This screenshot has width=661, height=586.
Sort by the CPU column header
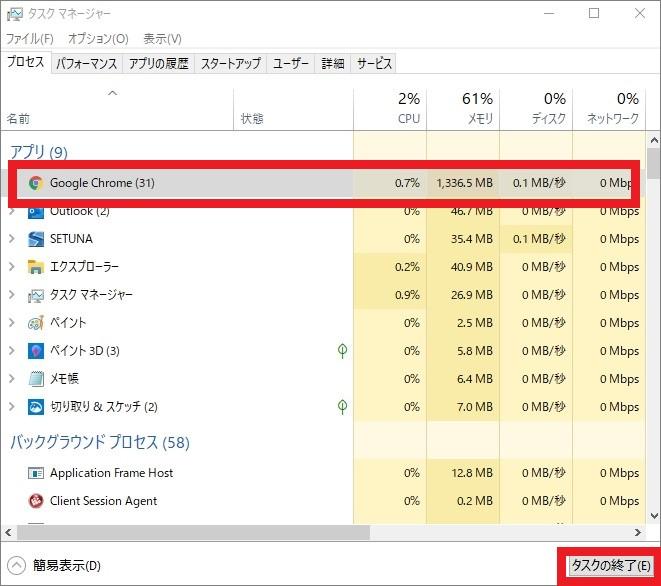390,109
